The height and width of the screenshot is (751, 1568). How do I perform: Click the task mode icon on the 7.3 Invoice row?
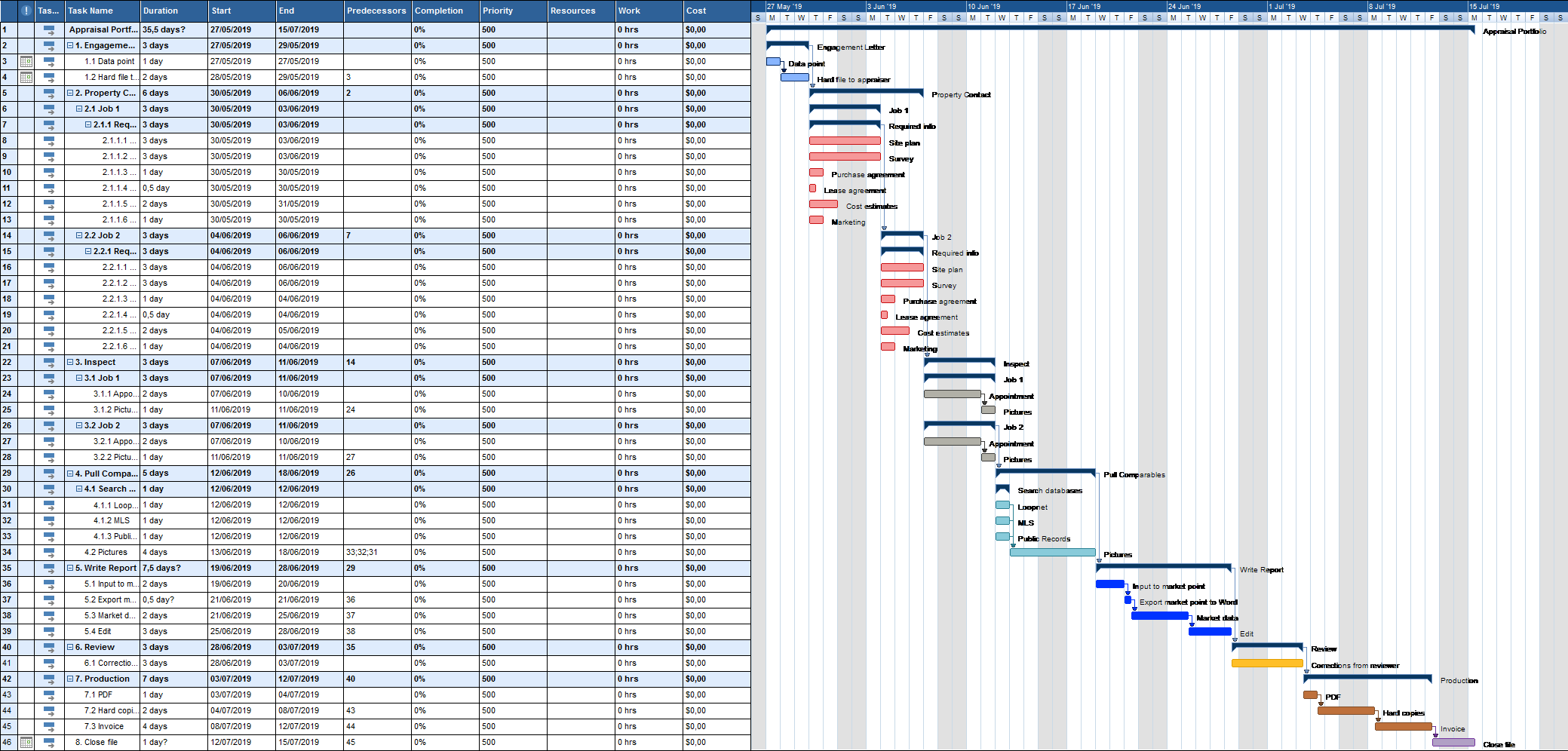pyautogui.click(x=48, y=726)
